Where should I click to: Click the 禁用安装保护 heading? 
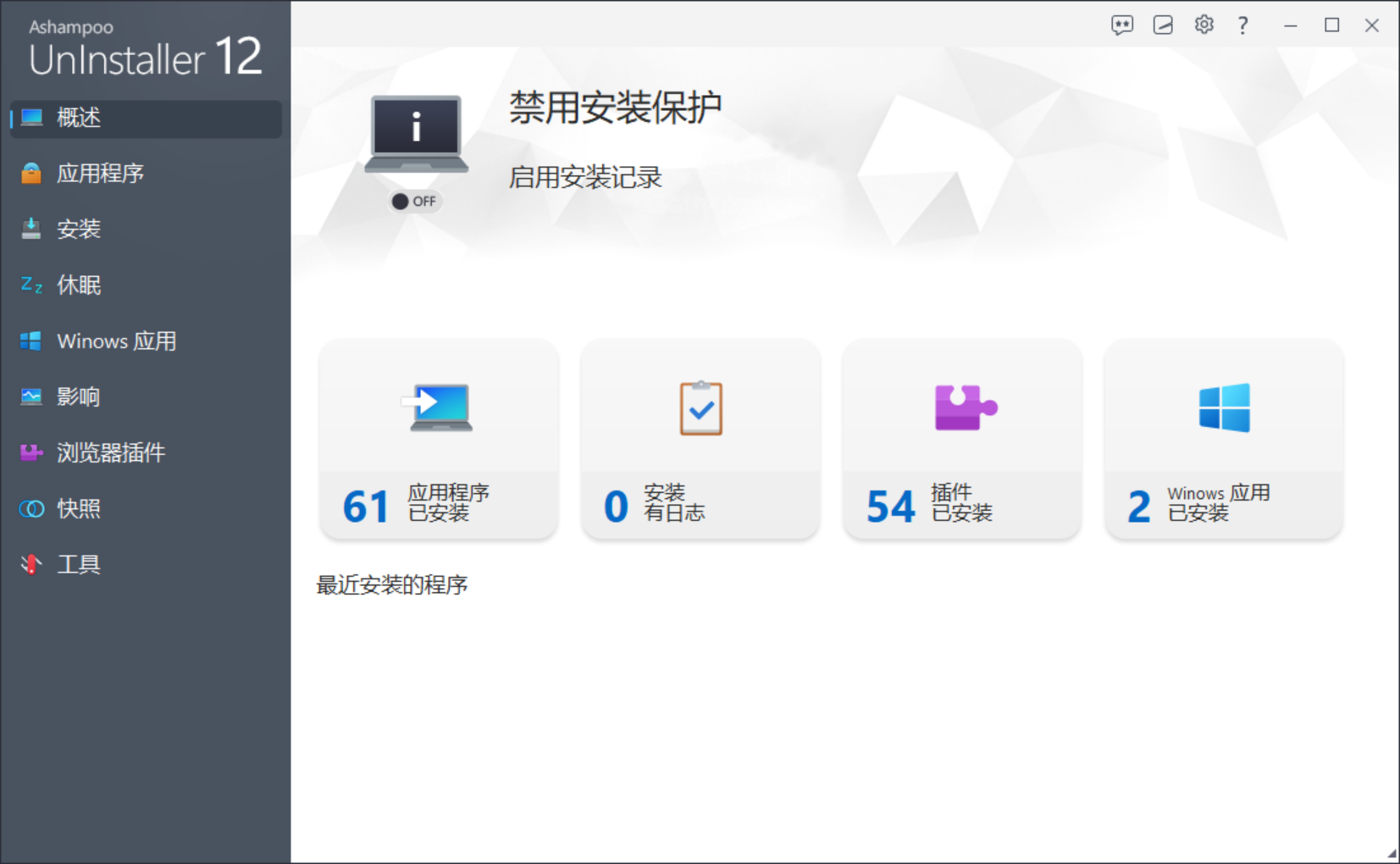tap(615, 108)
